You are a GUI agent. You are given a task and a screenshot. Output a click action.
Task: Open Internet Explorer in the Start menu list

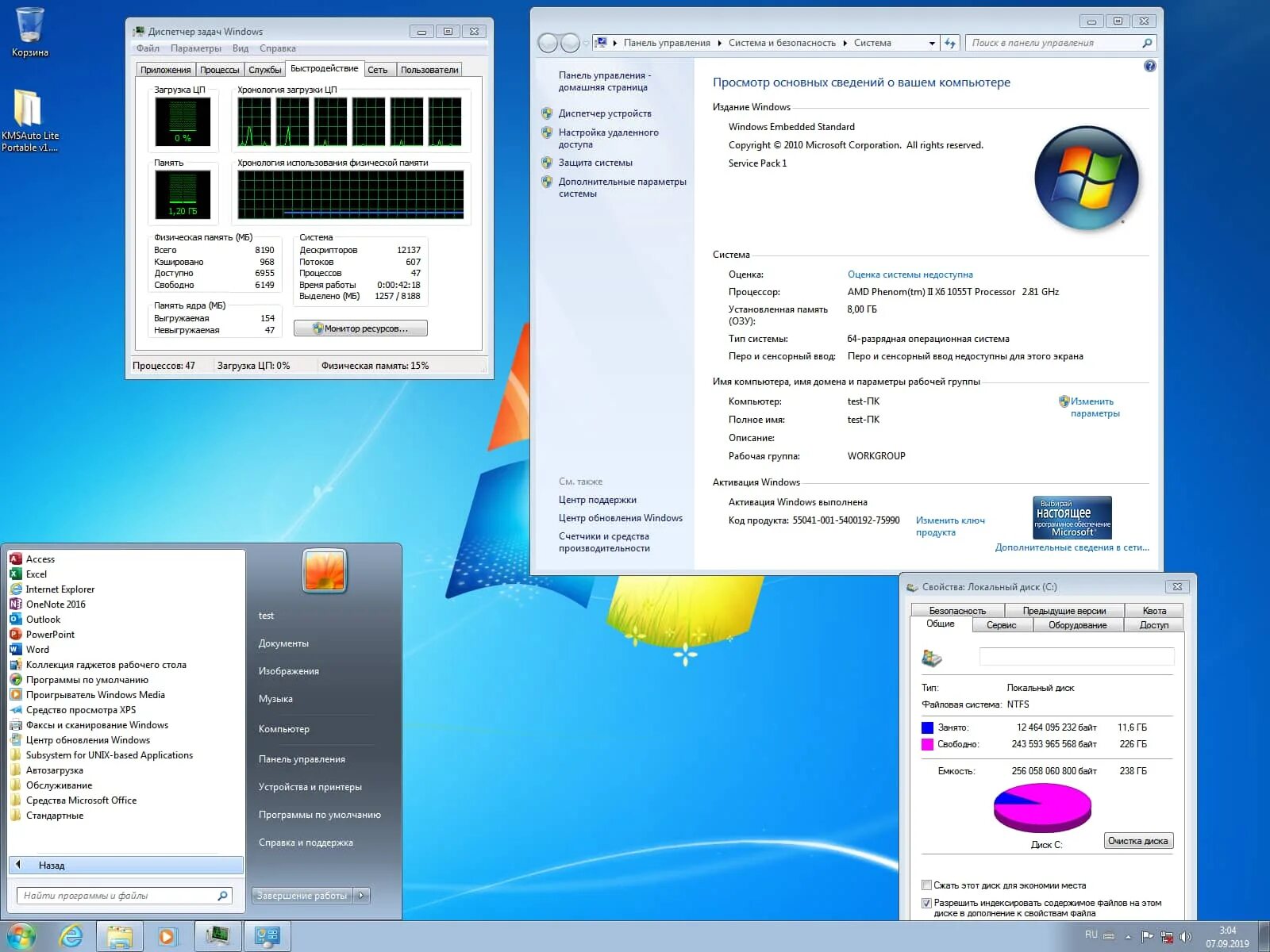coord(60,589)
